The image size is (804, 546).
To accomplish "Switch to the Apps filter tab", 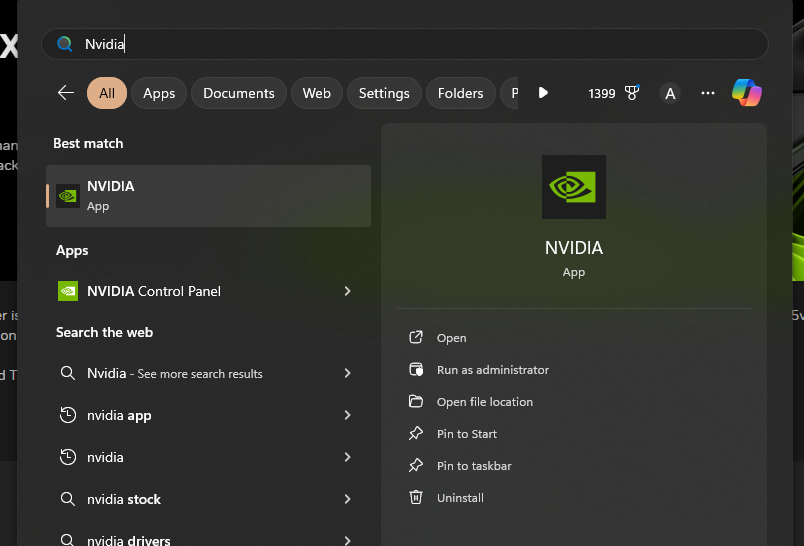I will coord(159,93).
